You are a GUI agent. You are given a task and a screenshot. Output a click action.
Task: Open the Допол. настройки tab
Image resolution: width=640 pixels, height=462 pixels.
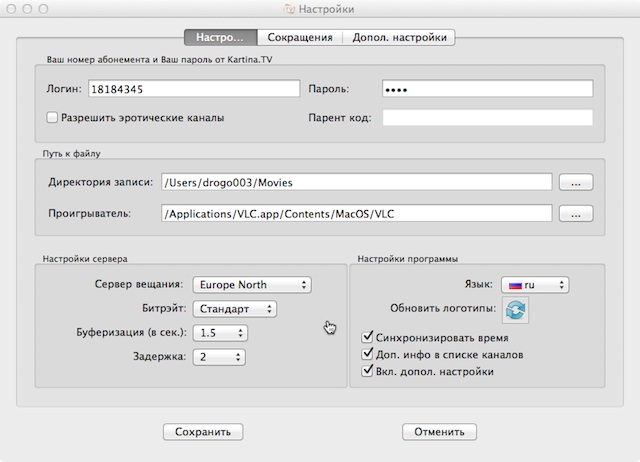coord(399,37)
